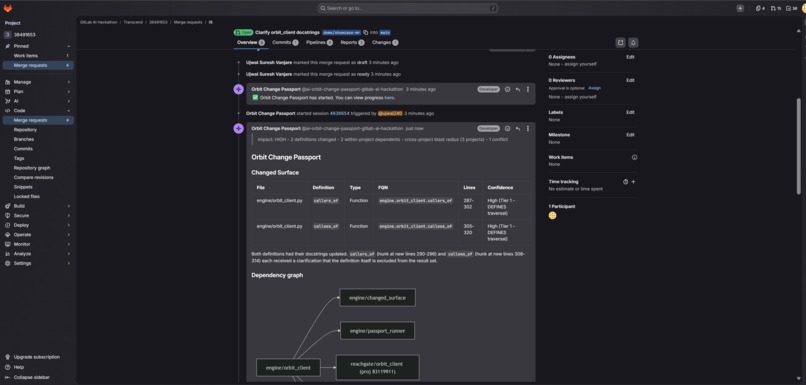Expand the Analyze menu
This screenshot has height=385, width=806.
[38, 253]
